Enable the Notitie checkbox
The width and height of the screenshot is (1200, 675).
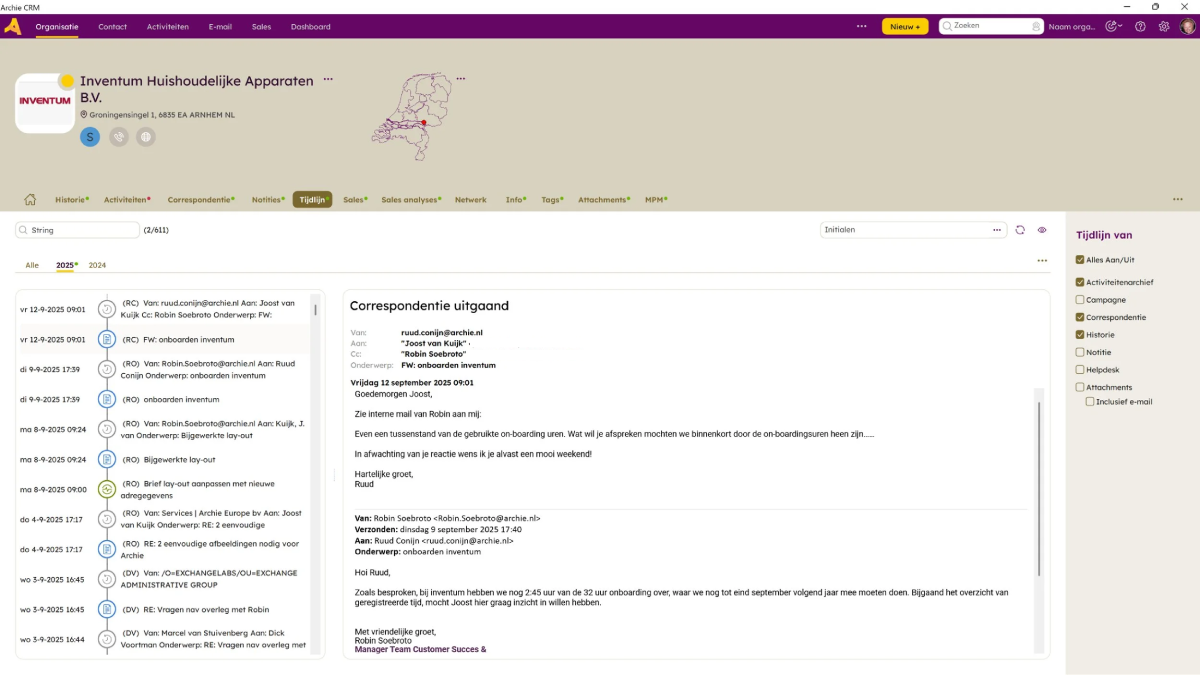click(x=1080, y=352)
